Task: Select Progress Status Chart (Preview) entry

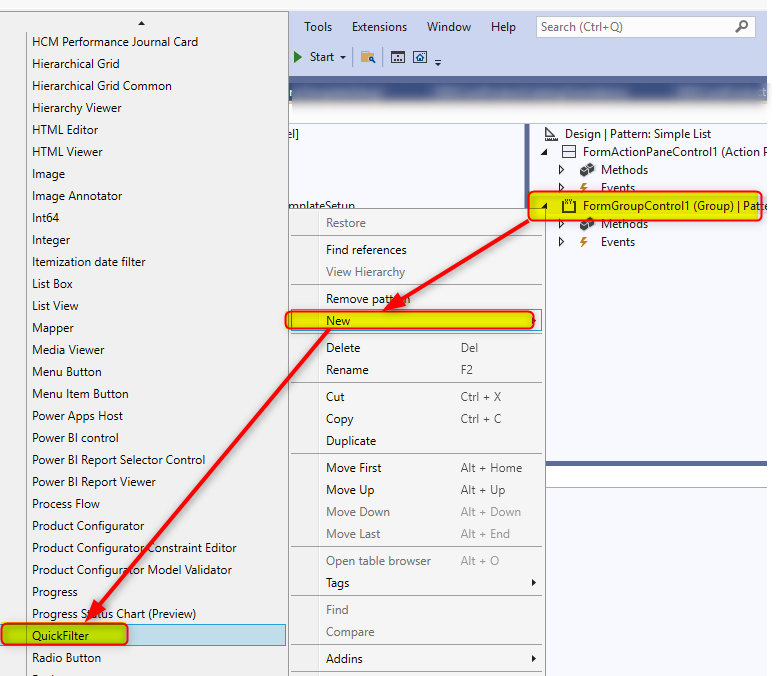Action: (114, 614)
